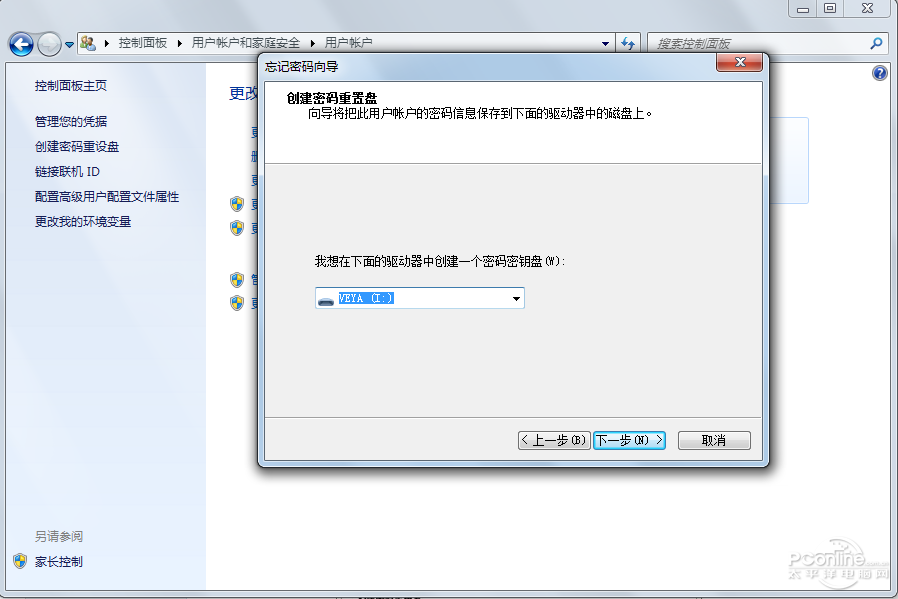Minimize the Control Panel window
This screenshot has width=898, height=599.
pos(803,9)
